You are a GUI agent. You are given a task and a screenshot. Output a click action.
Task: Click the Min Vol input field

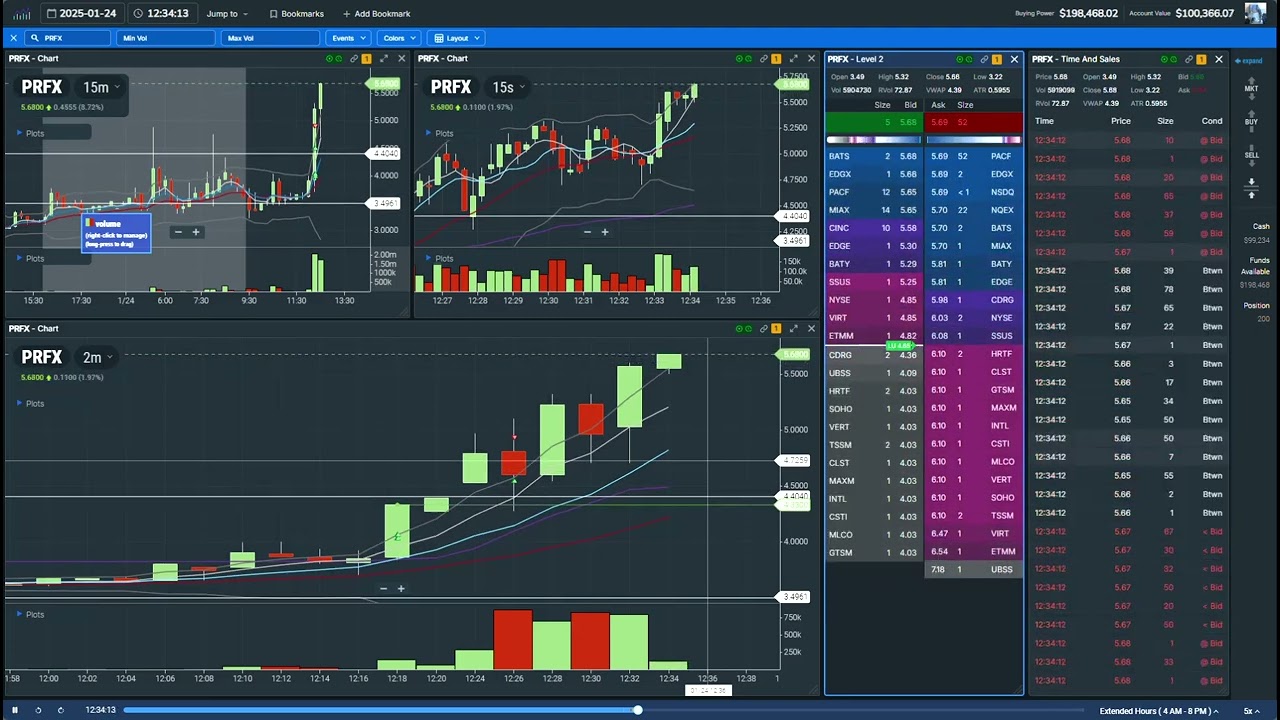pos(166,38)
